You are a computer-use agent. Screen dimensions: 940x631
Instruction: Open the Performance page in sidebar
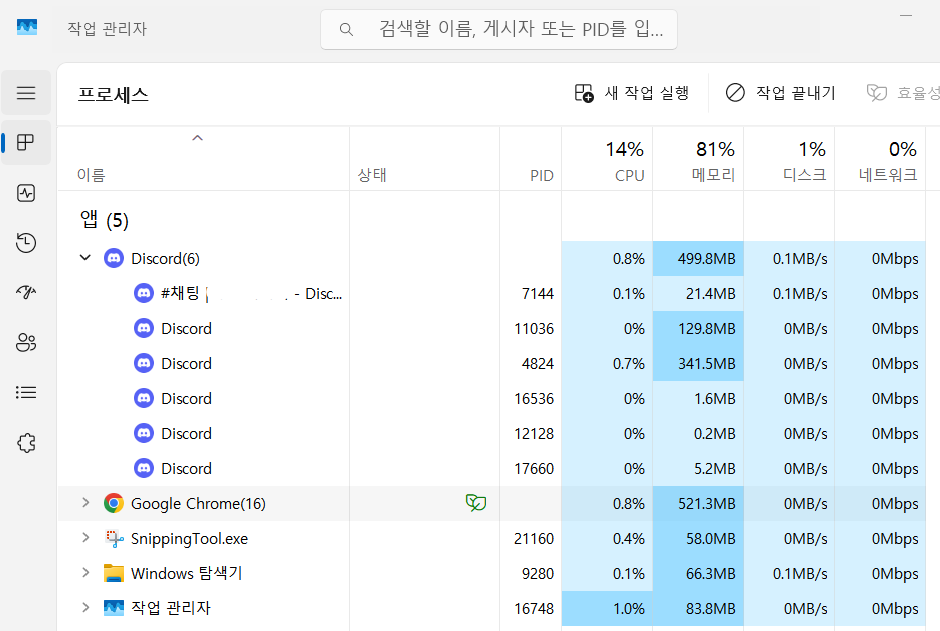26,193
